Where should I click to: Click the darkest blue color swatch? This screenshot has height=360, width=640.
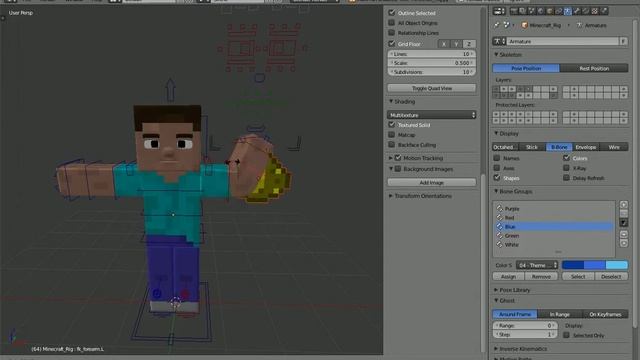(x=573, y=265)
